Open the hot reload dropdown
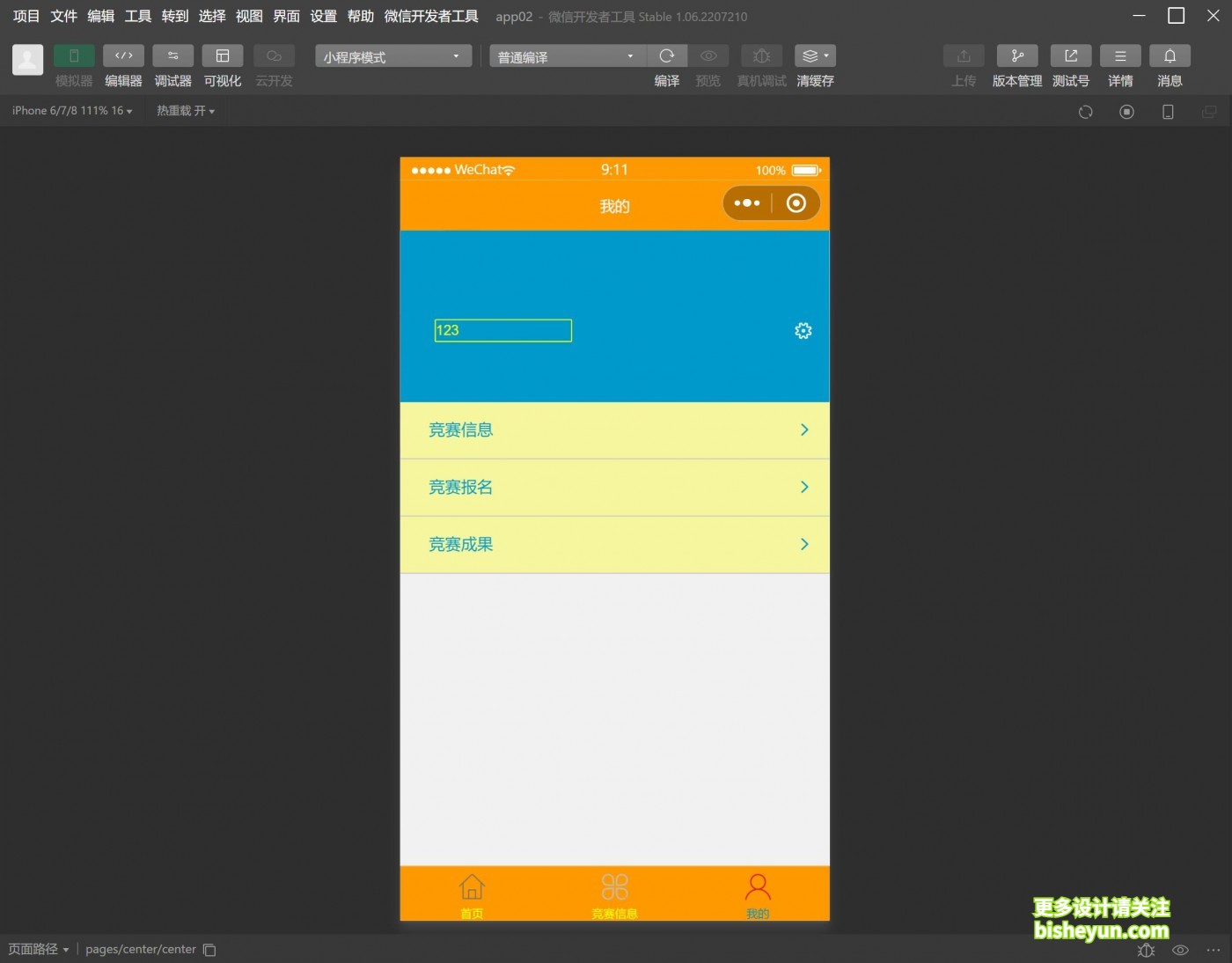 tap(186, 111)
